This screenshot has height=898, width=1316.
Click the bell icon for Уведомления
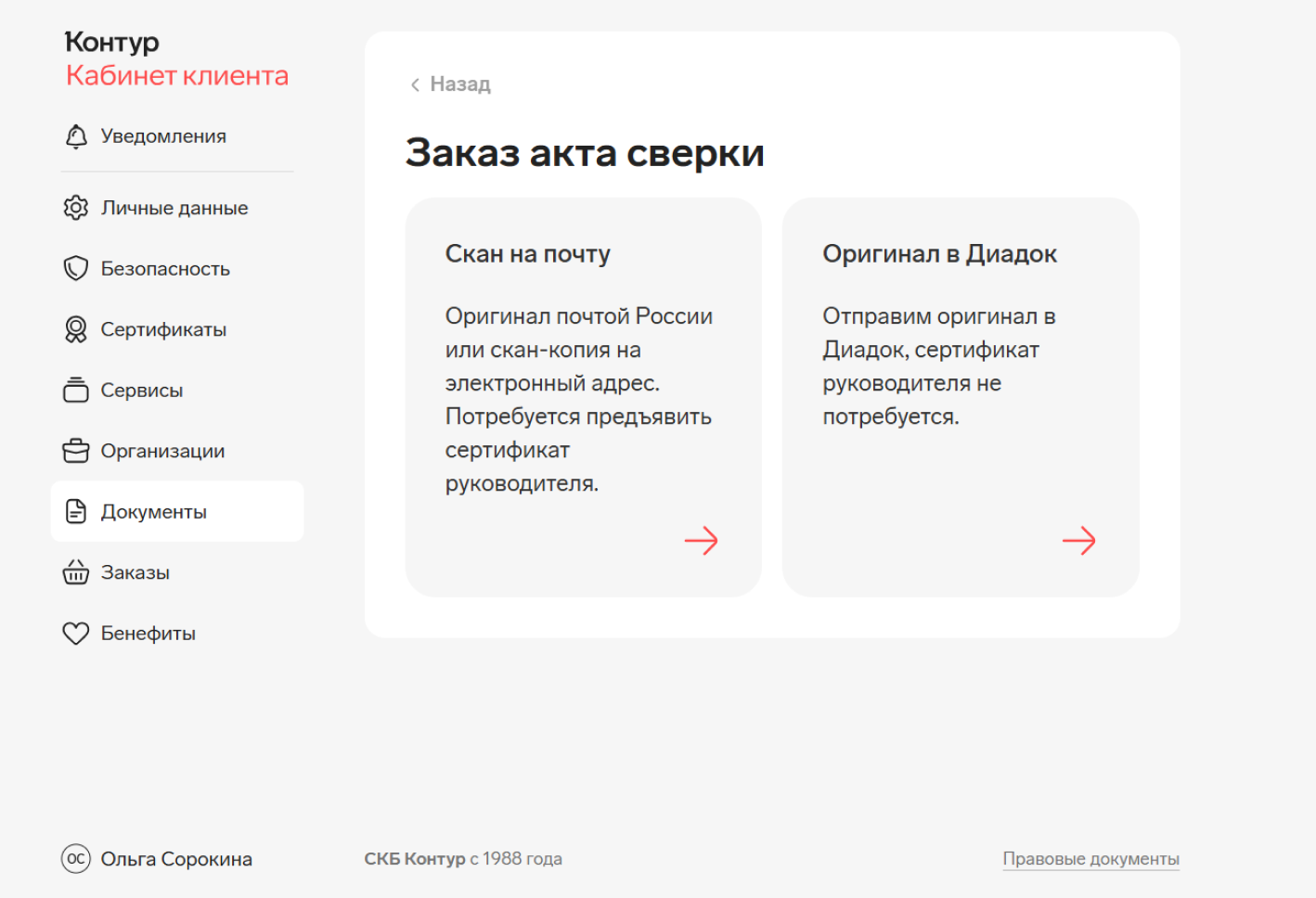pyautogui.click(x=76, y=136)
